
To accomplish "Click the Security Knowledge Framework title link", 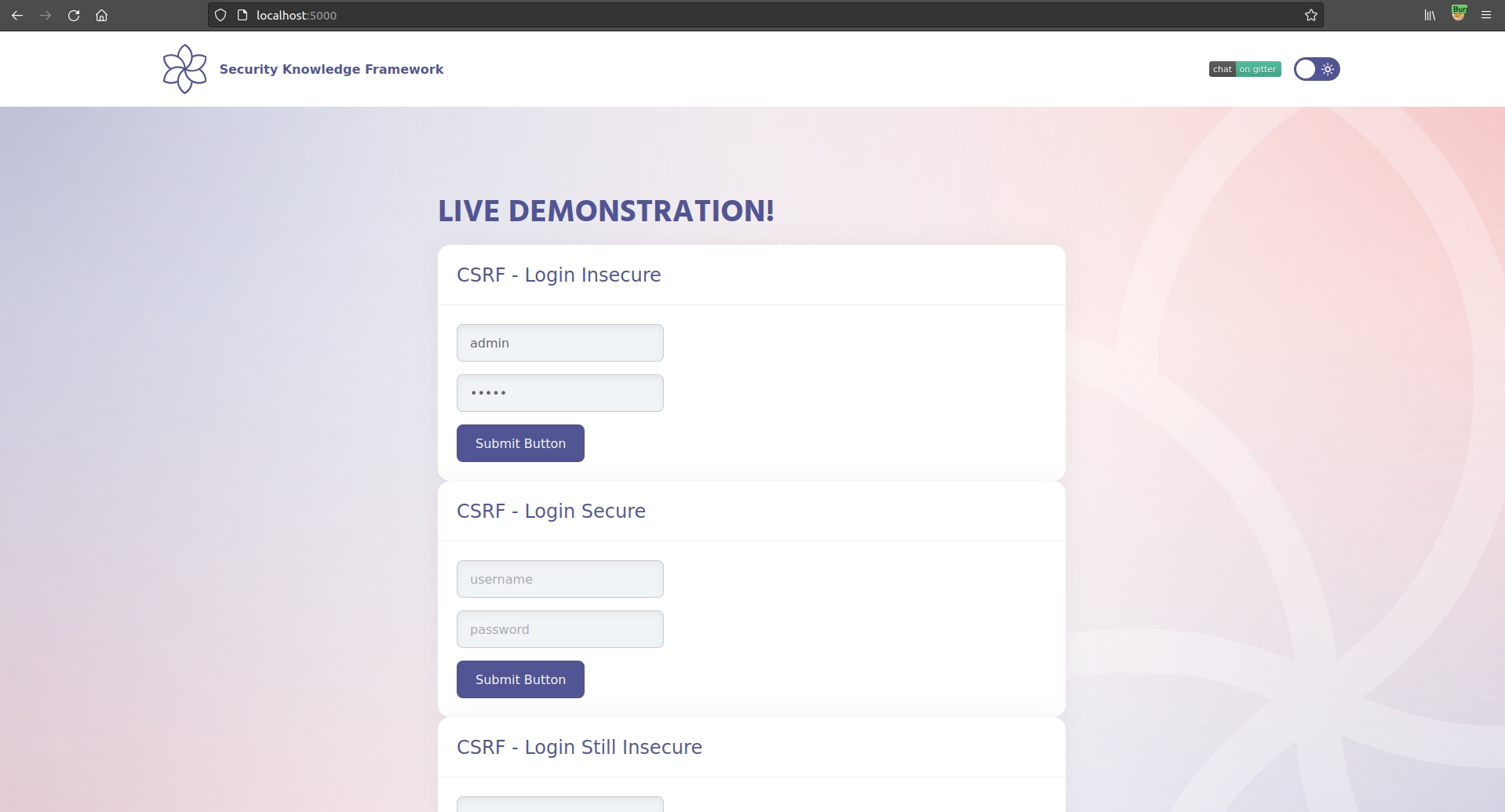I will point(331,69).
